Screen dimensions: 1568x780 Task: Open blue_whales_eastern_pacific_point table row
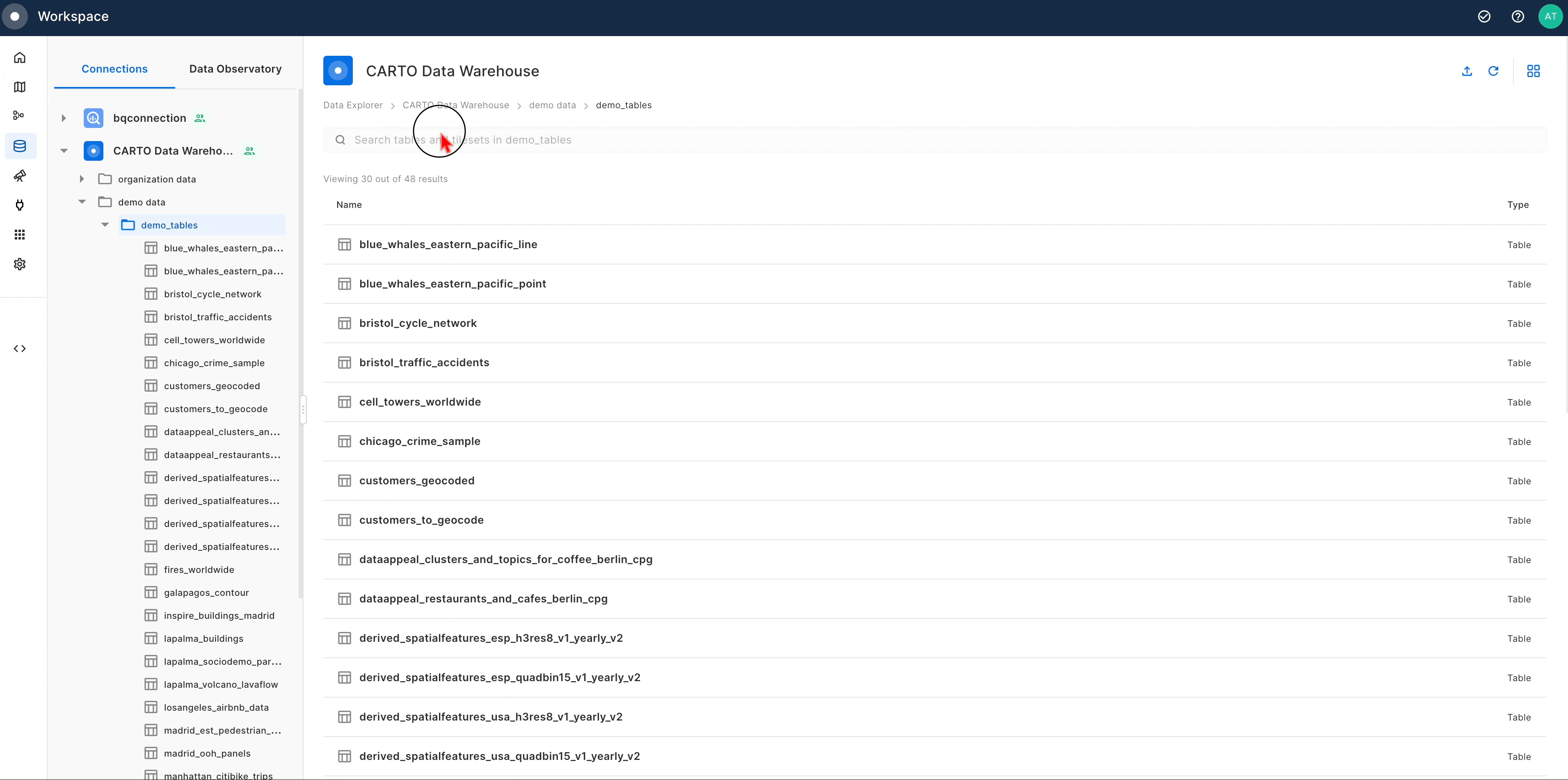pos(934,284)
